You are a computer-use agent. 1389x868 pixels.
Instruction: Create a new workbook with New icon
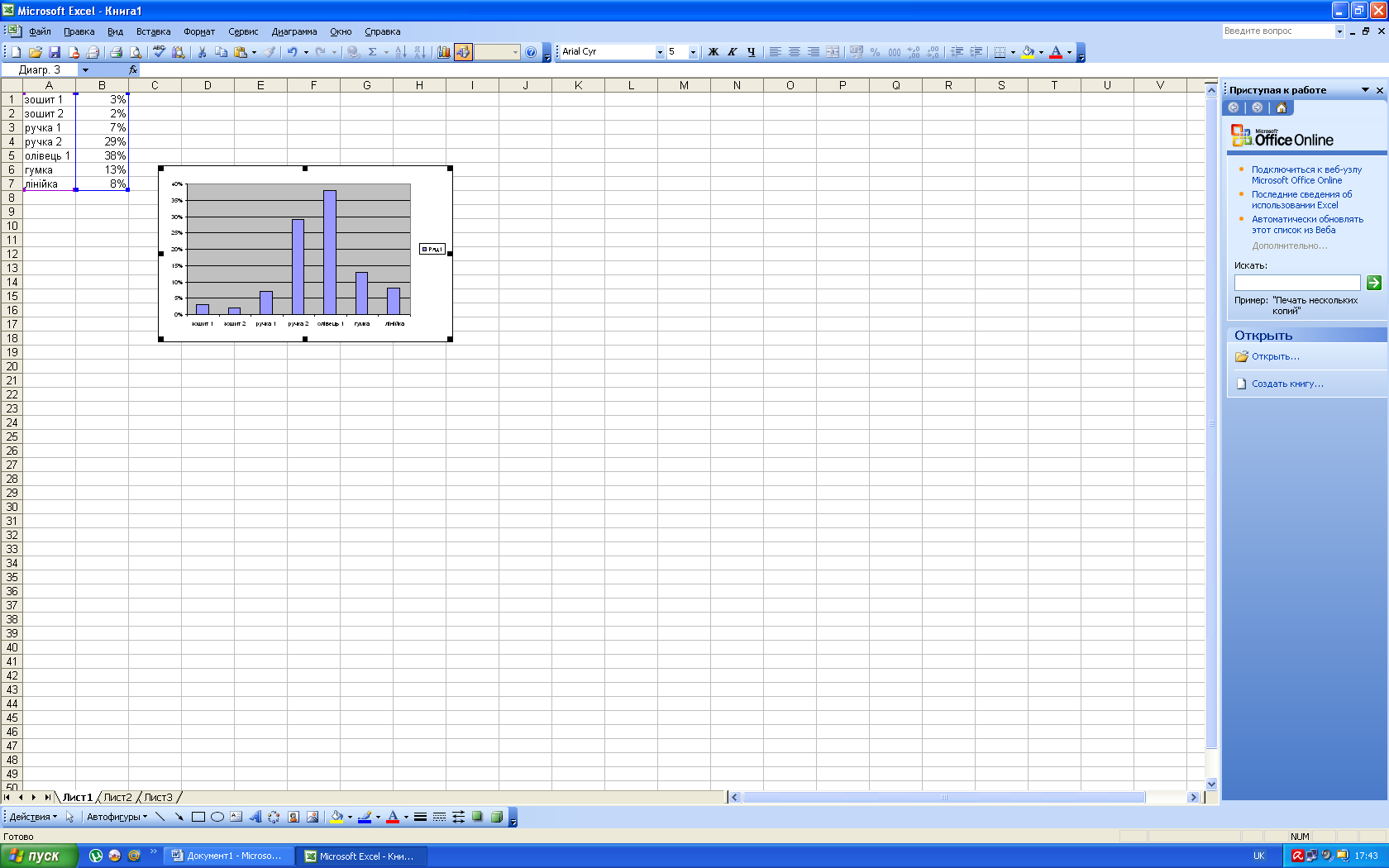click(x=16, y=52)
